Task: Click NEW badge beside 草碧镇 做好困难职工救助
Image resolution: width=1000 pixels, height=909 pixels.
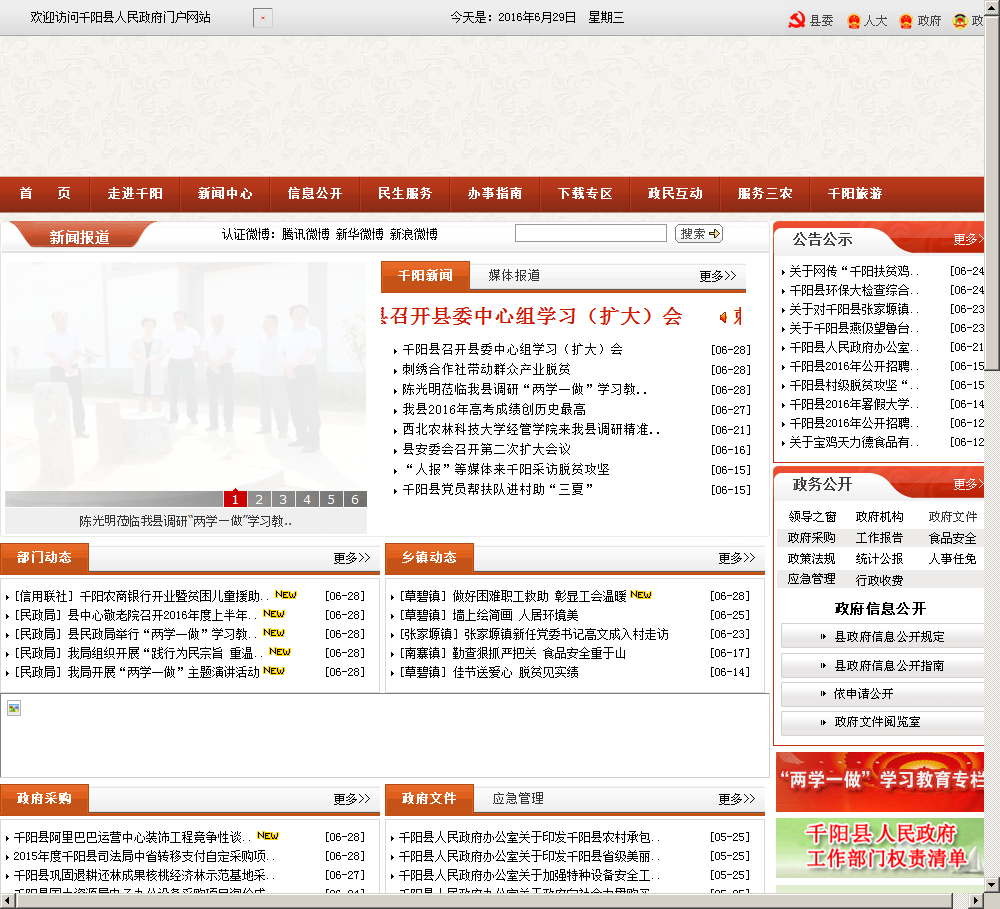Action: (x=641, y=595)
